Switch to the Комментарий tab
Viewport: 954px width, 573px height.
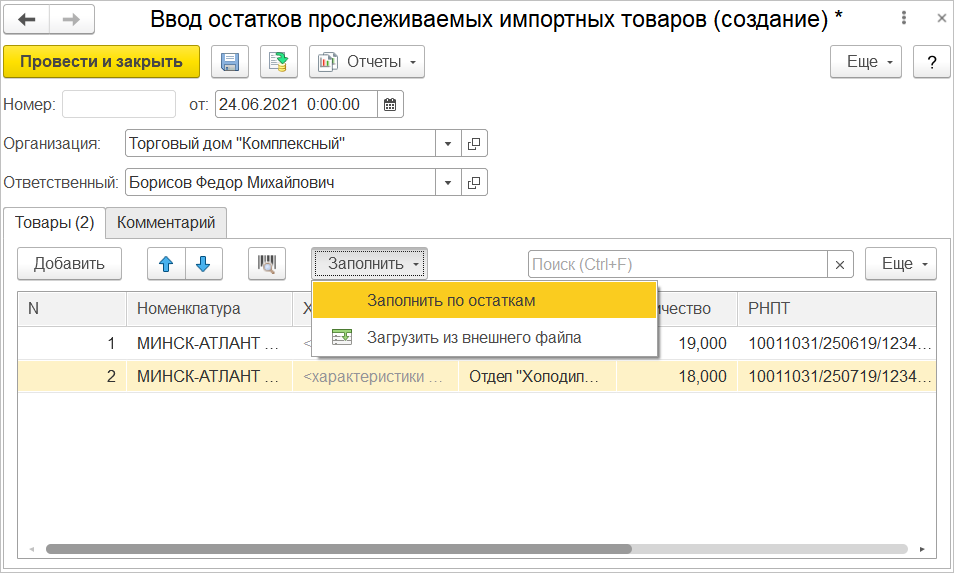[166, 222]
